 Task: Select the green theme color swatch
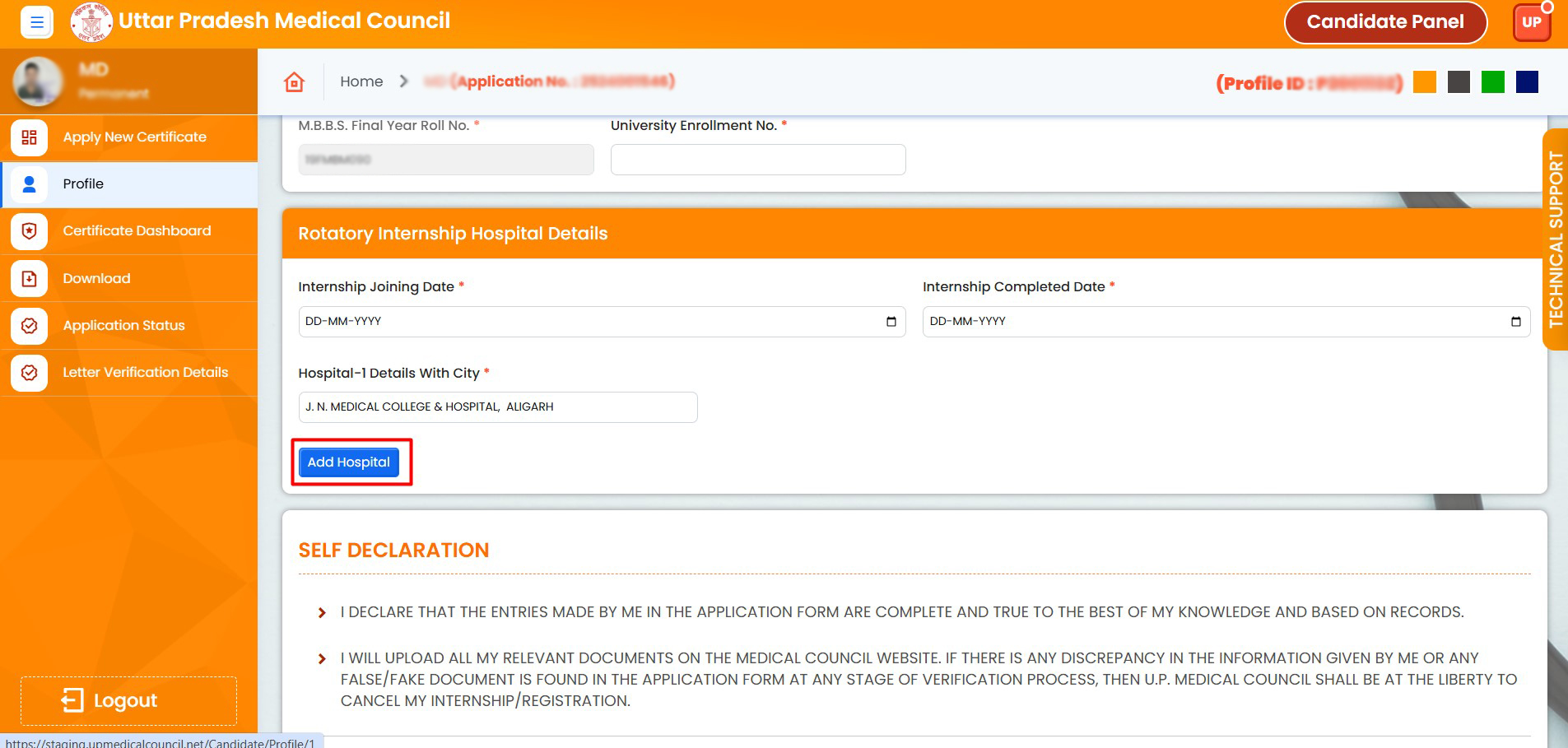click(1492, 82)
